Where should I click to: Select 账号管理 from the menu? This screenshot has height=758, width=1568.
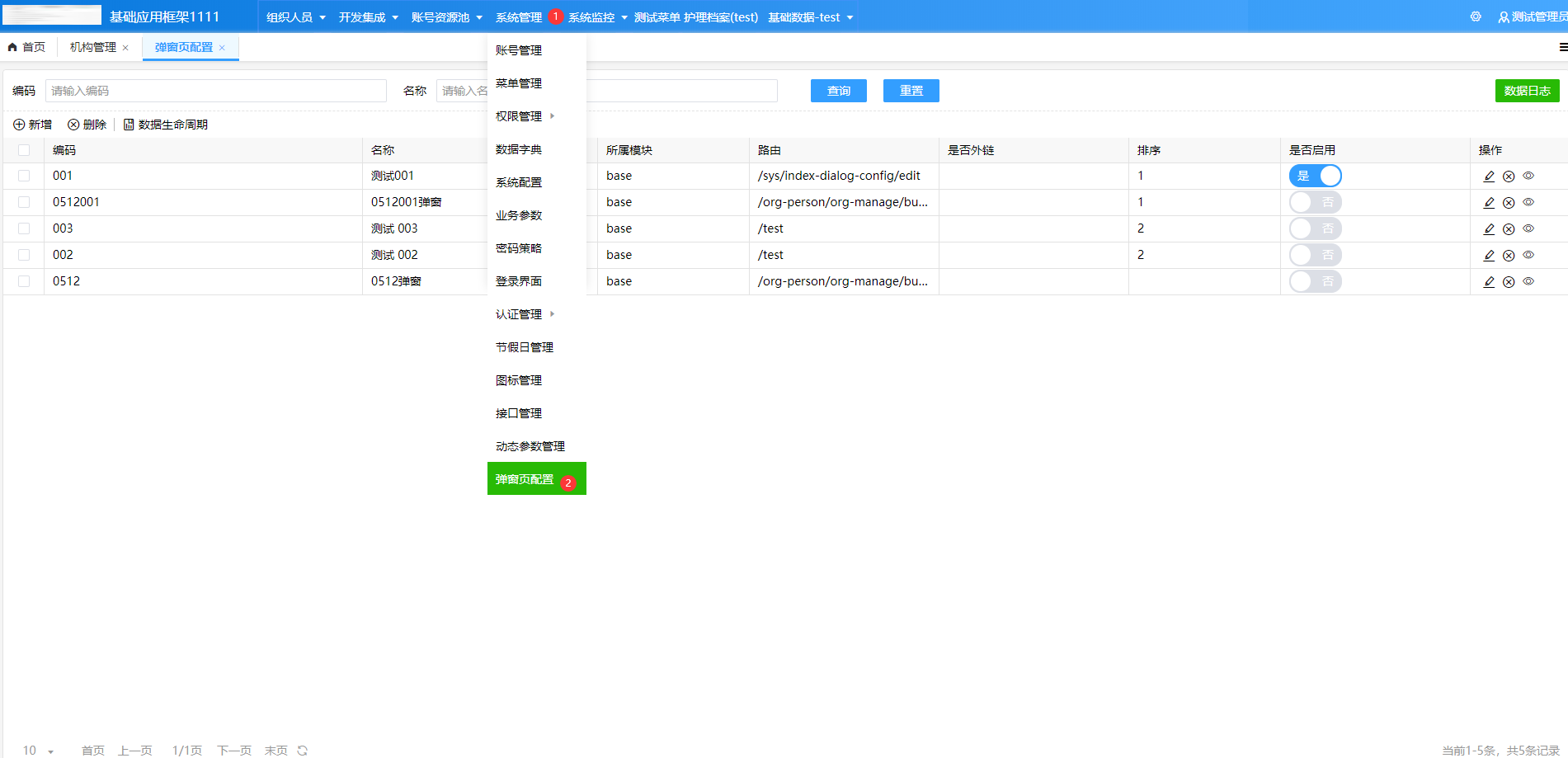point(536,50)
